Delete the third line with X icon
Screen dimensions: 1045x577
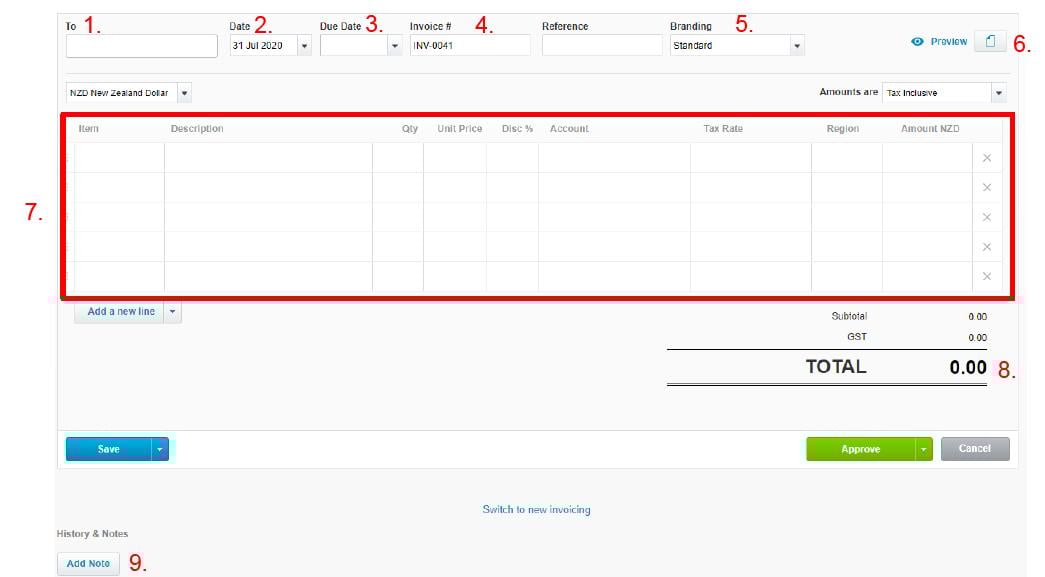coord(987,217)
